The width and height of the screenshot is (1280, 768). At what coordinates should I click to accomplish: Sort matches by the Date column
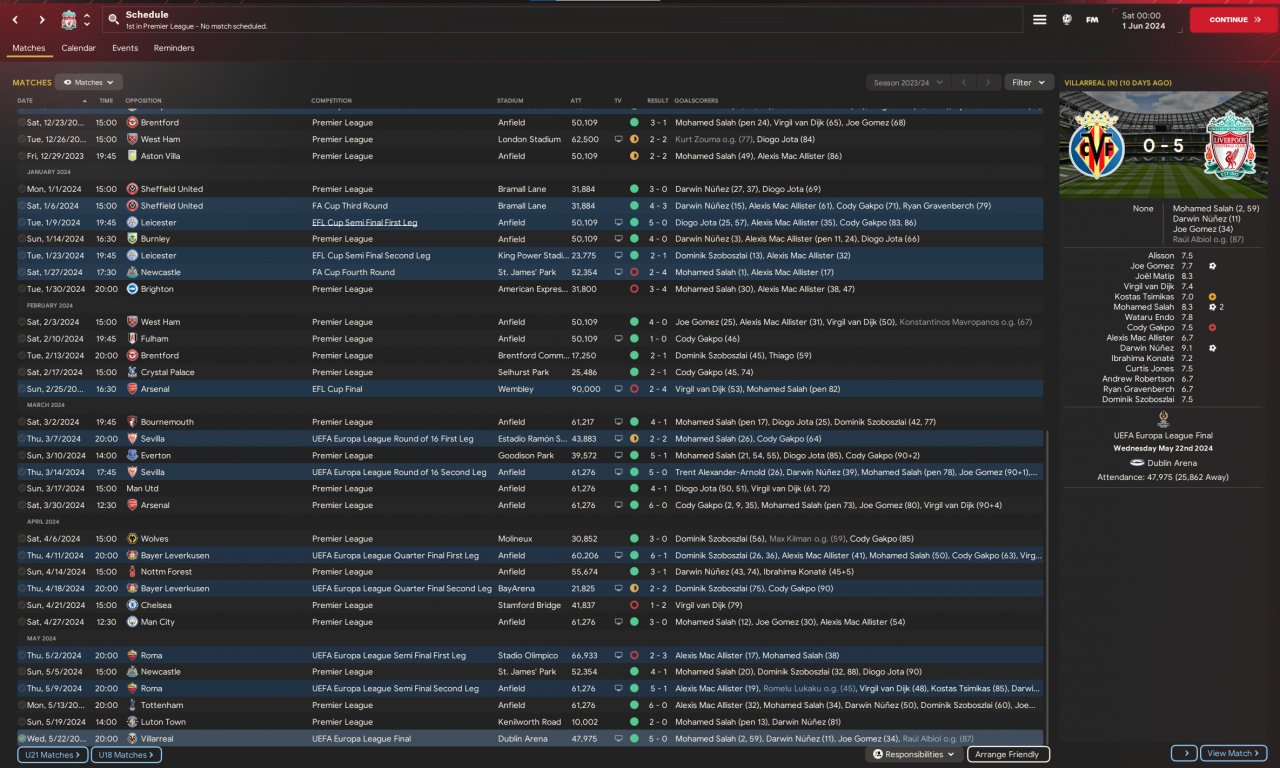click(26, 101)
